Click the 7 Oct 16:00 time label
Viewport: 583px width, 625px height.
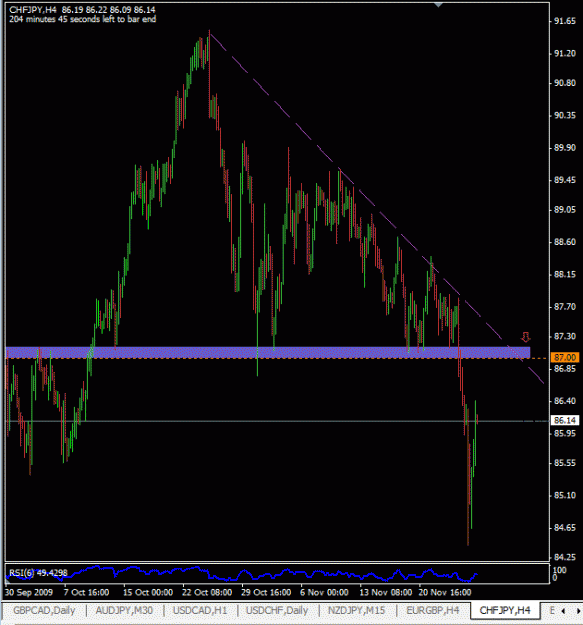click(x=86, y=592)
